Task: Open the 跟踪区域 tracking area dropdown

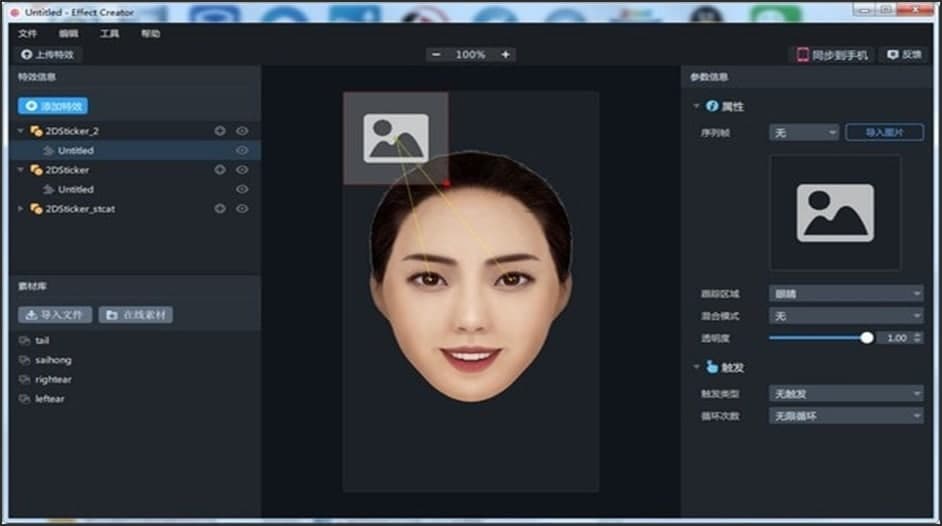Action: click(846, 293)
